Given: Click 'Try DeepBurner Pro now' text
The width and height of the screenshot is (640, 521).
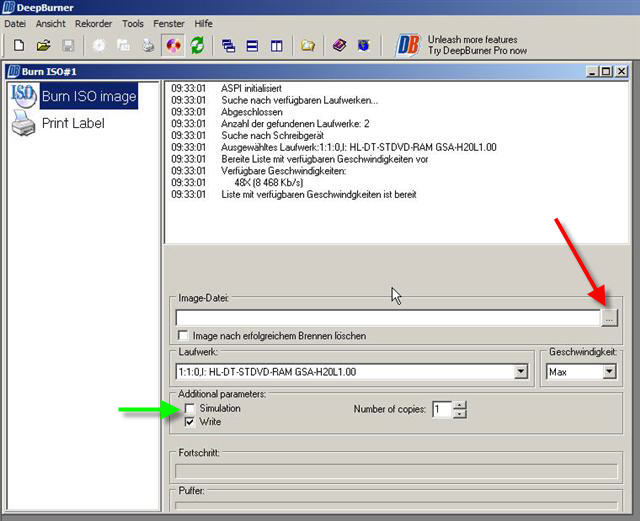Looking at the screenshot, I should click(x=477, y=51).
